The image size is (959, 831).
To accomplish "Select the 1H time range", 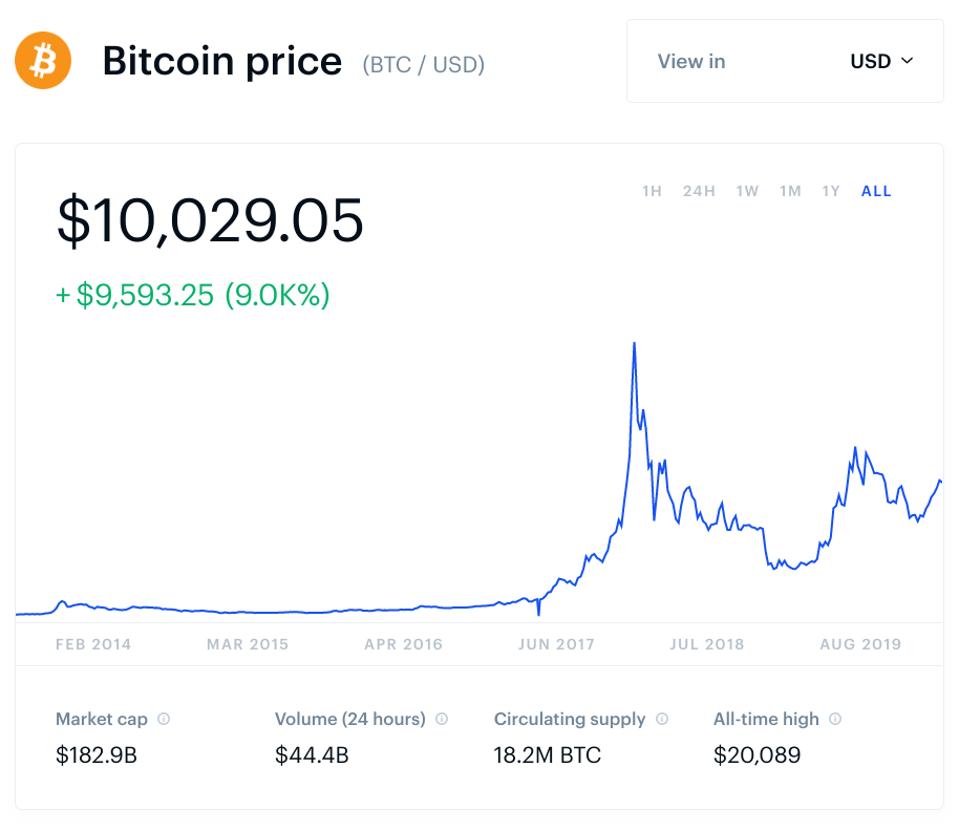I will [652, 191].
